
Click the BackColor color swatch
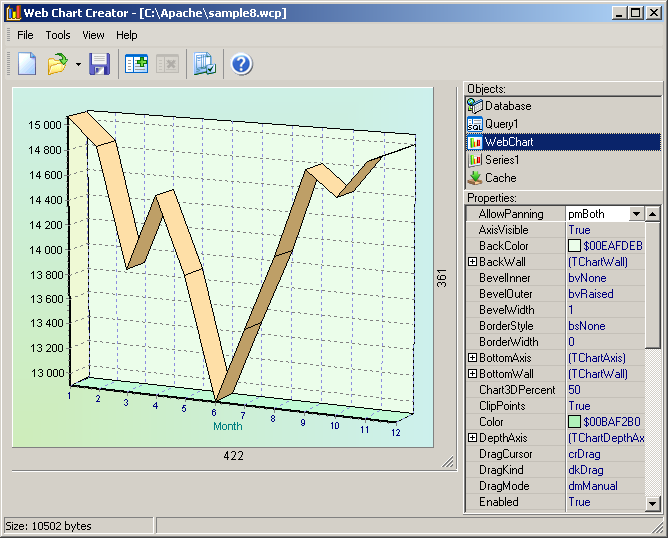574,246
